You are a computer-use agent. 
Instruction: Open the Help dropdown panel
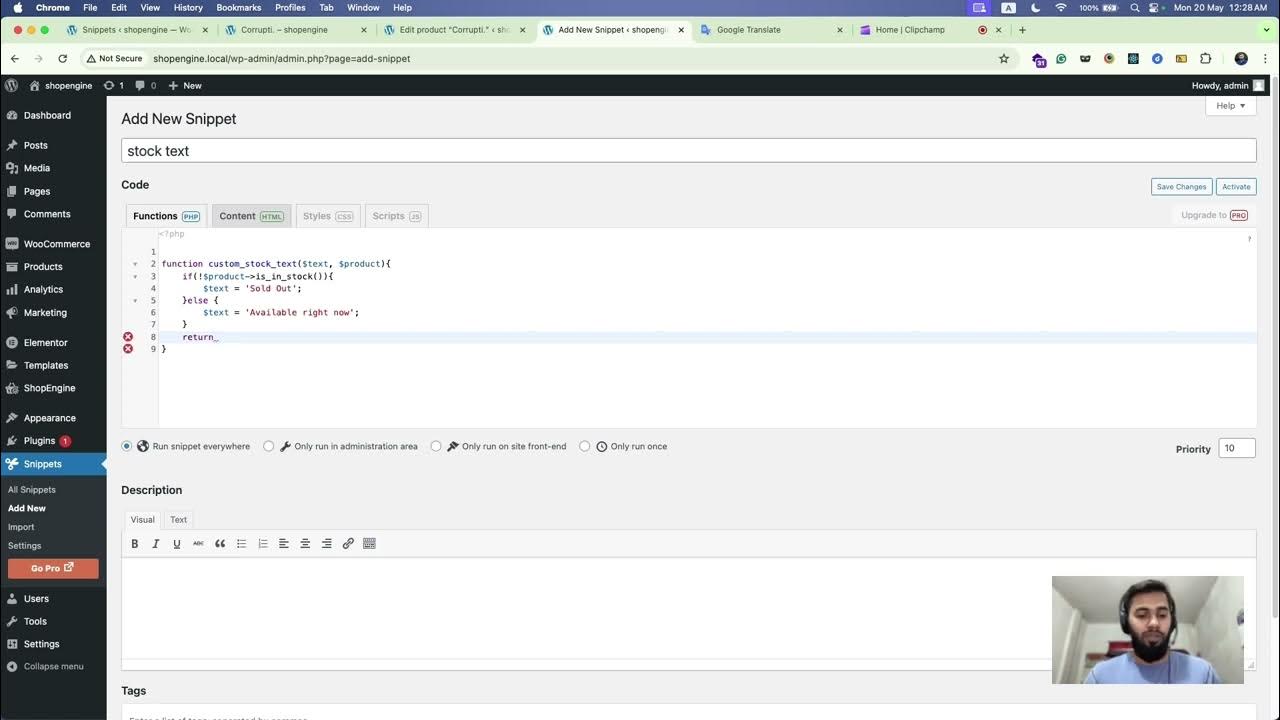click(1228, 106)
